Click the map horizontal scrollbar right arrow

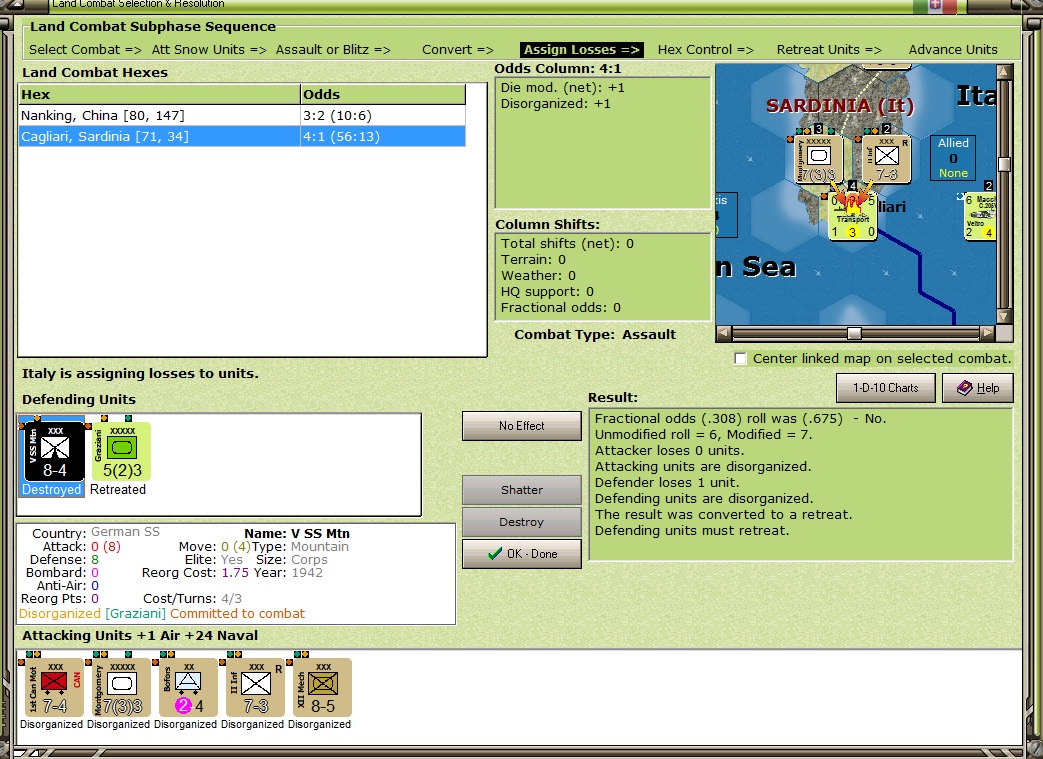tap(988, 333)
